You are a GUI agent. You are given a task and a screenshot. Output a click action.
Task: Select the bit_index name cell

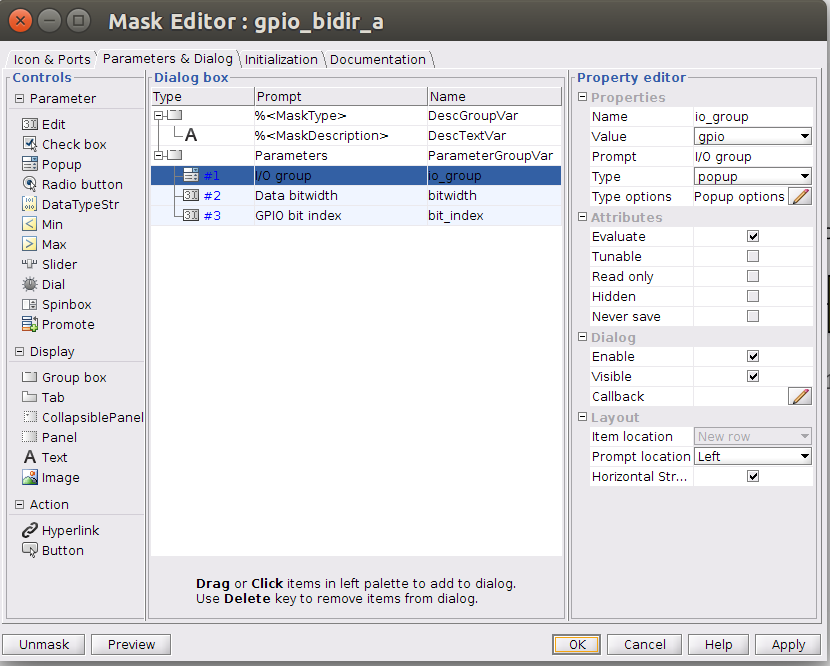494,215
